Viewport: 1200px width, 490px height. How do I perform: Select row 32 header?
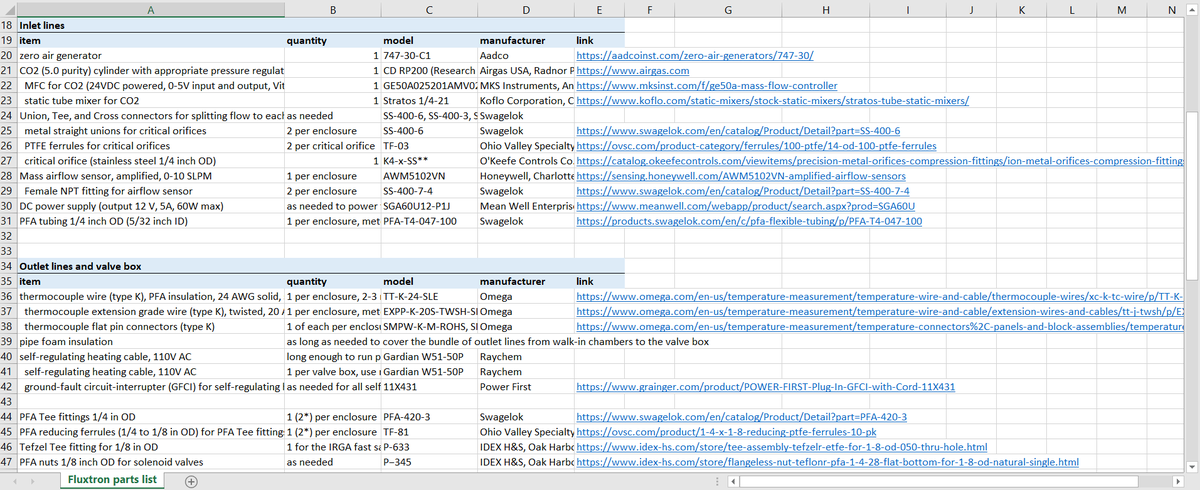click(8, 236)
